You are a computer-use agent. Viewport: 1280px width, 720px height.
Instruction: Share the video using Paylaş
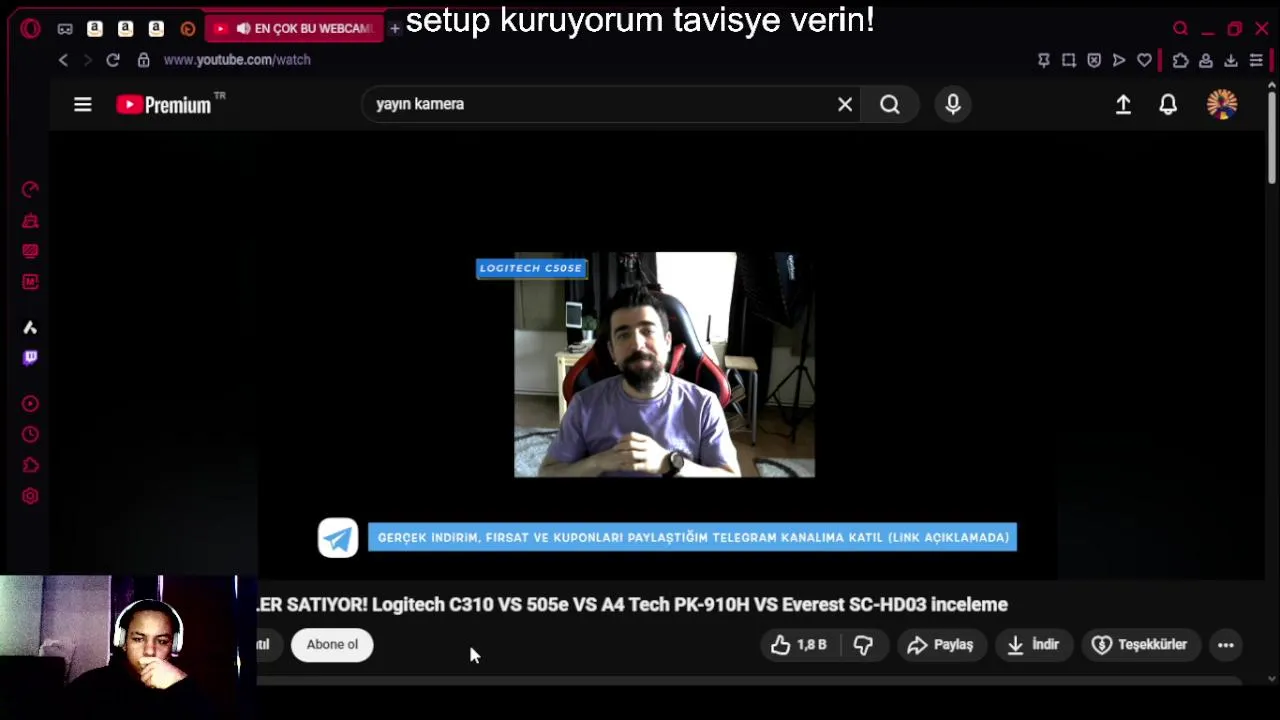point(941,645)
